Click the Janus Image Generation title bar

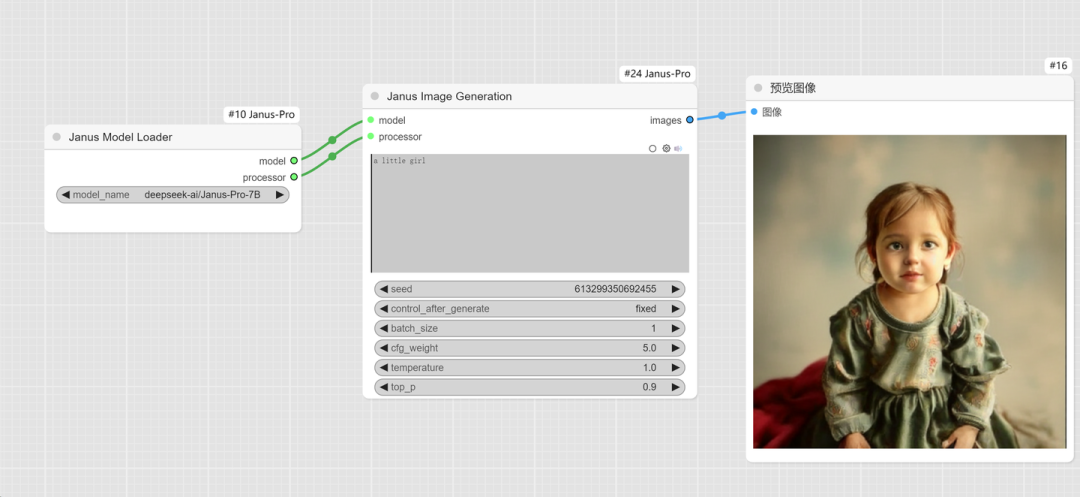coord(530,96)
